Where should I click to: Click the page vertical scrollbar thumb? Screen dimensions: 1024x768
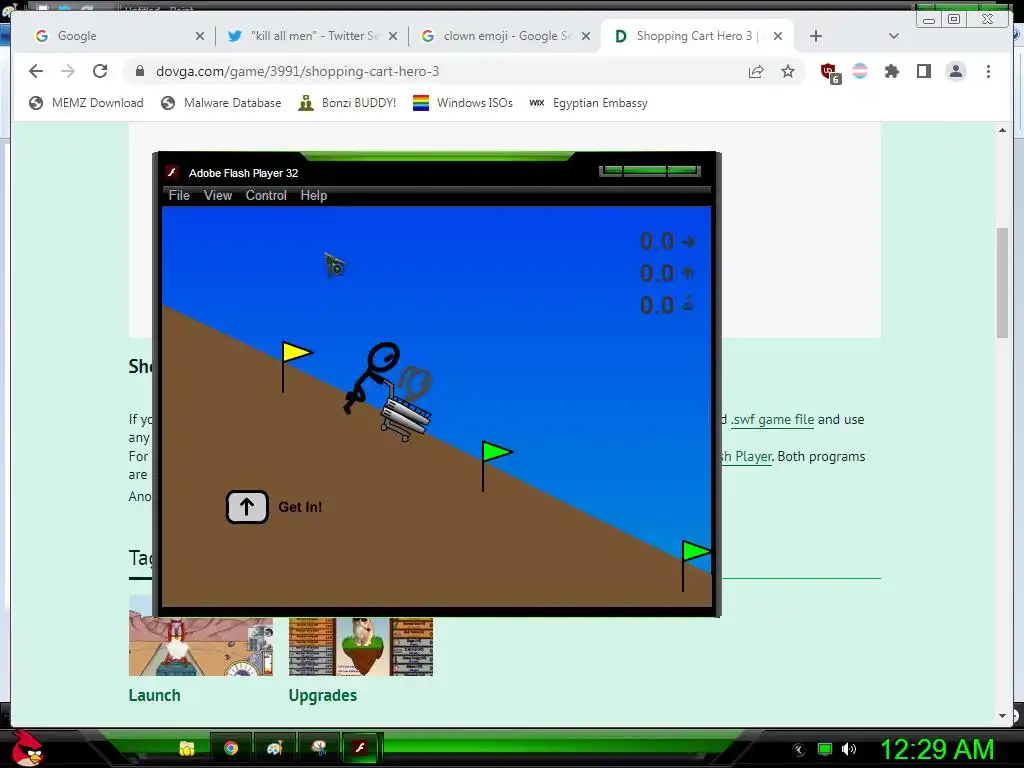1002,282
